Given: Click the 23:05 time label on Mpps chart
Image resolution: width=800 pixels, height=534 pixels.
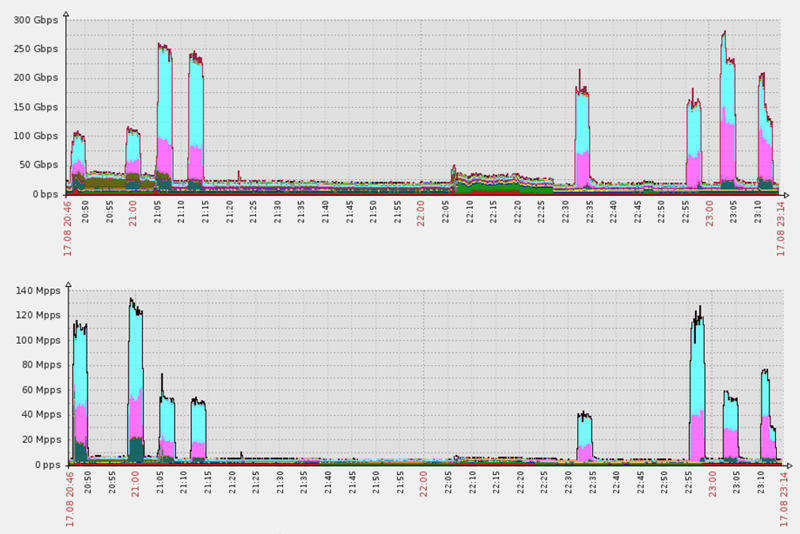Looking at the screenshot, I should 737,482.
